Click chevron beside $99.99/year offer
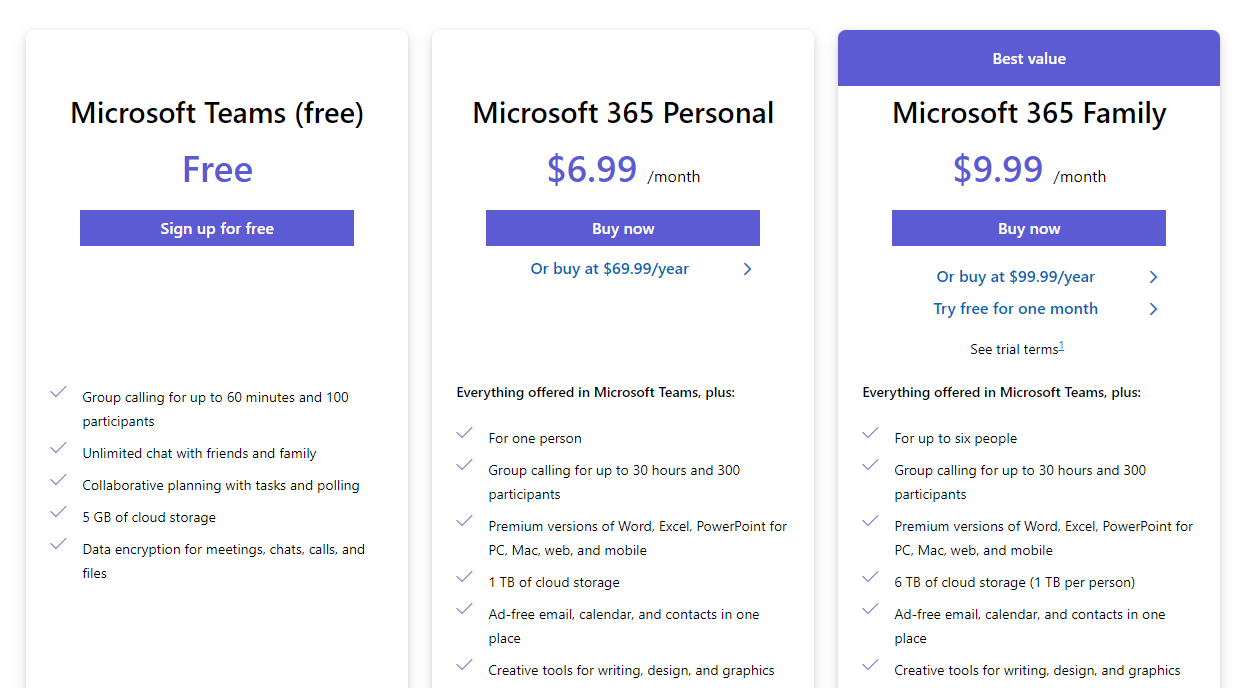Viewport: 1248px width, 688px height. click(x=1153, y=277)
